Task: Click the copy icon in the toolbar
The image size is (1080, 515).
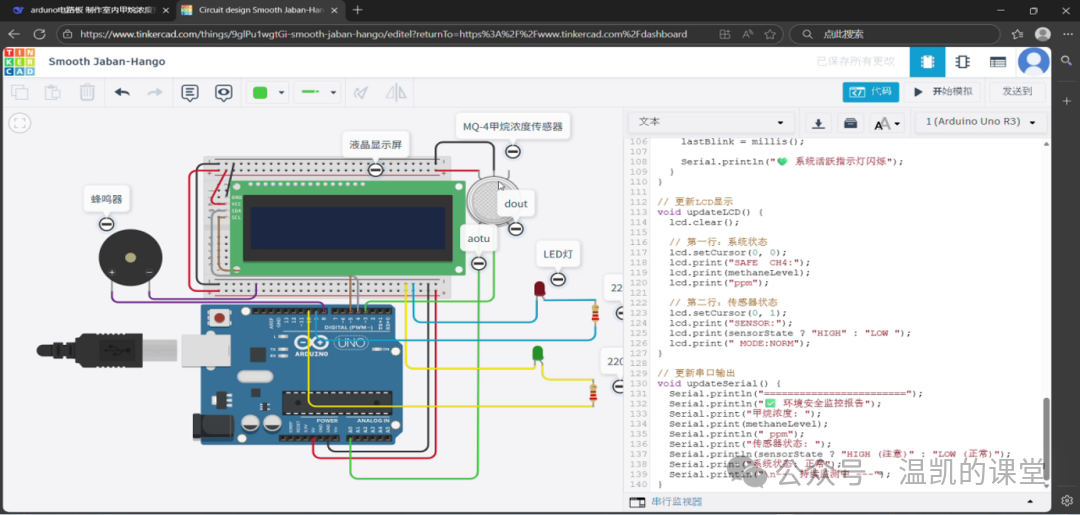Action: pyautogui.click(x=19, y=92)
